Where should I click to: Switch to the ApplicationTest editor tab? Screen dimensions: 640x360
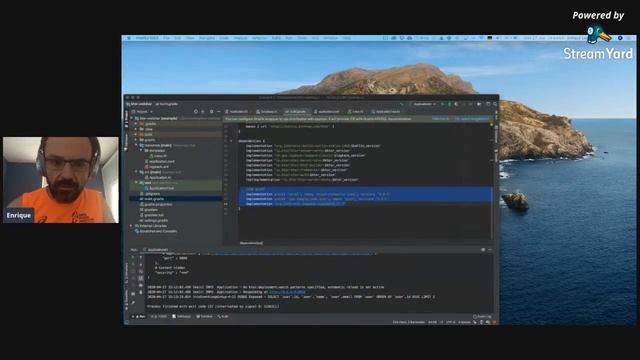point(386,111)
